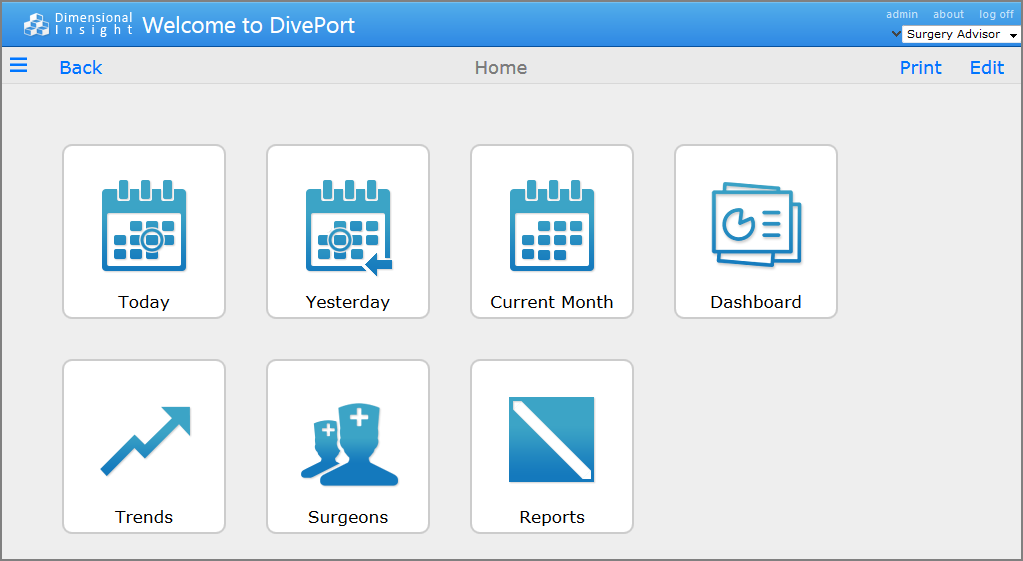
Task: Go Back using the toolbar
Action: tap(81, 68)
